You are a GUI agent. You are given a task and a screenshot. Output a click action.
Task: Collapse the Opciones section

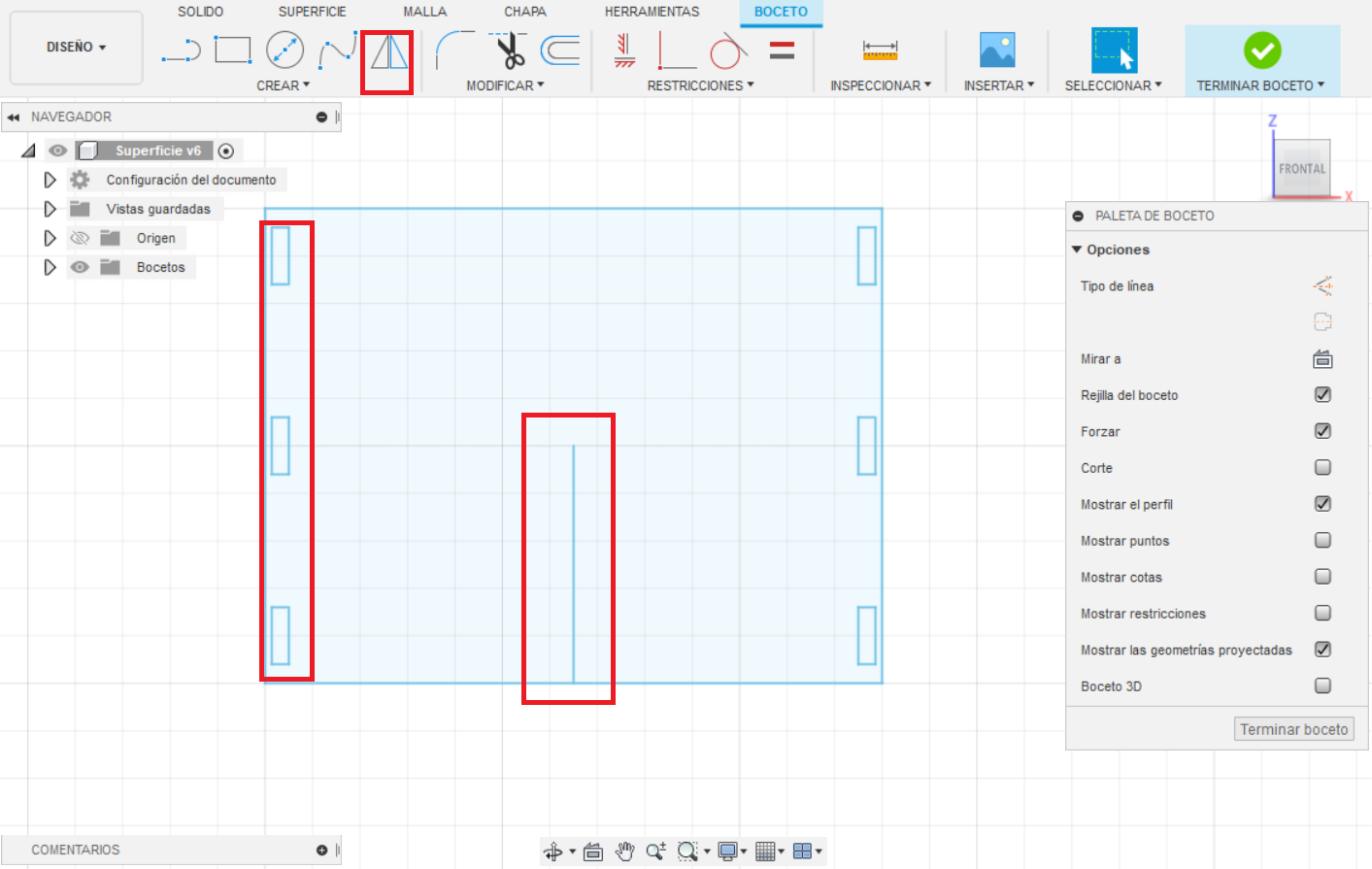tap(1077, 250)
